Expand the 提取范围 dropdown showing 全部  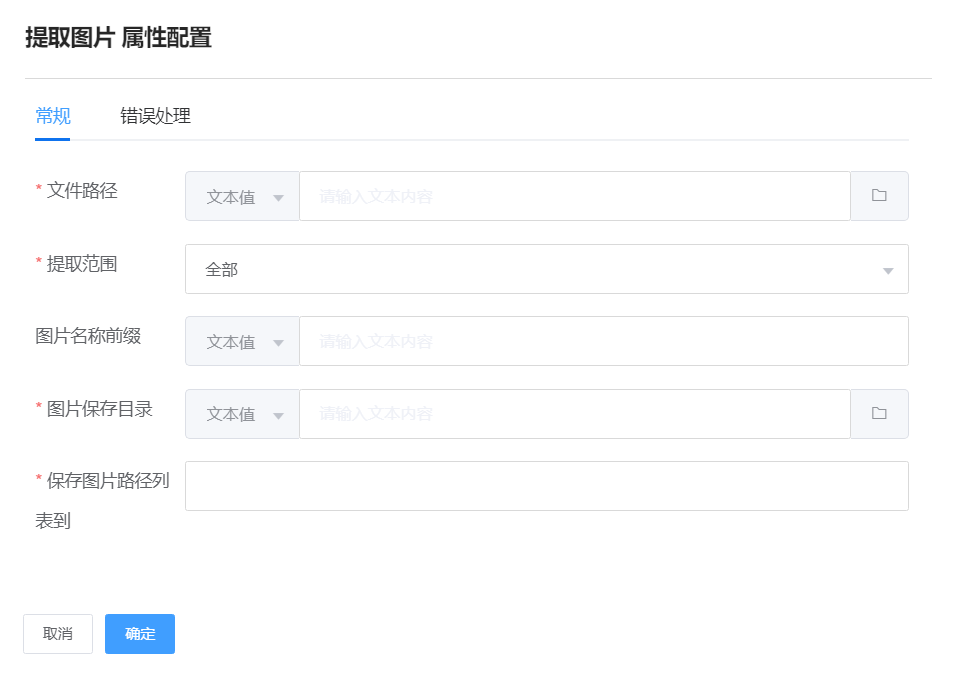(546, 269)
